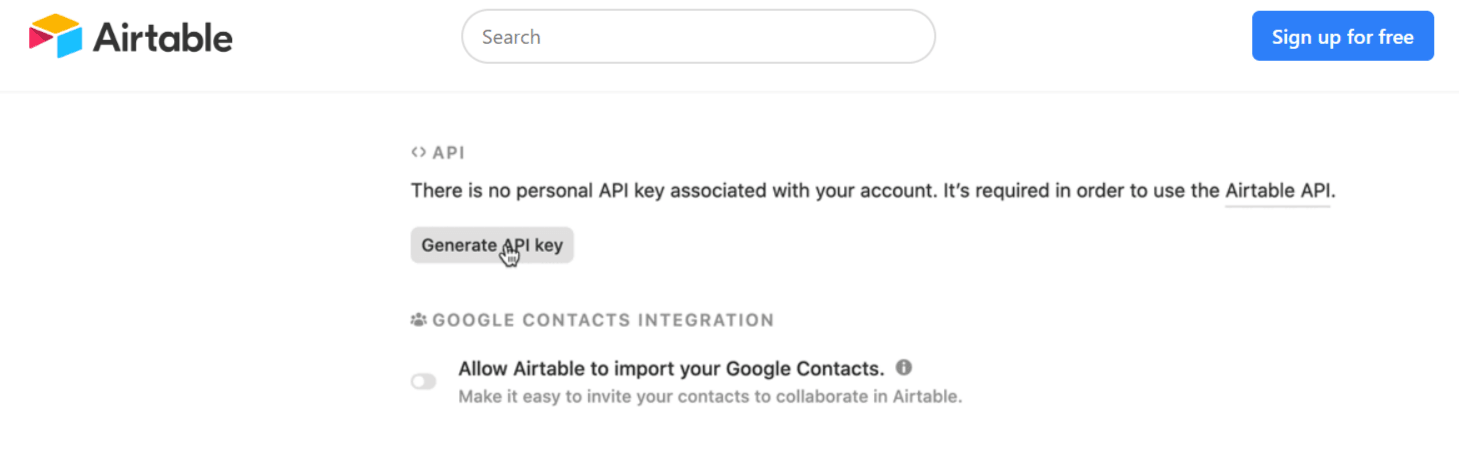Image resolution: width=1459 pixels, height=467 pixels.
Task: Click the people icon beside Google Contacts Integration
Action: (418, 321)
